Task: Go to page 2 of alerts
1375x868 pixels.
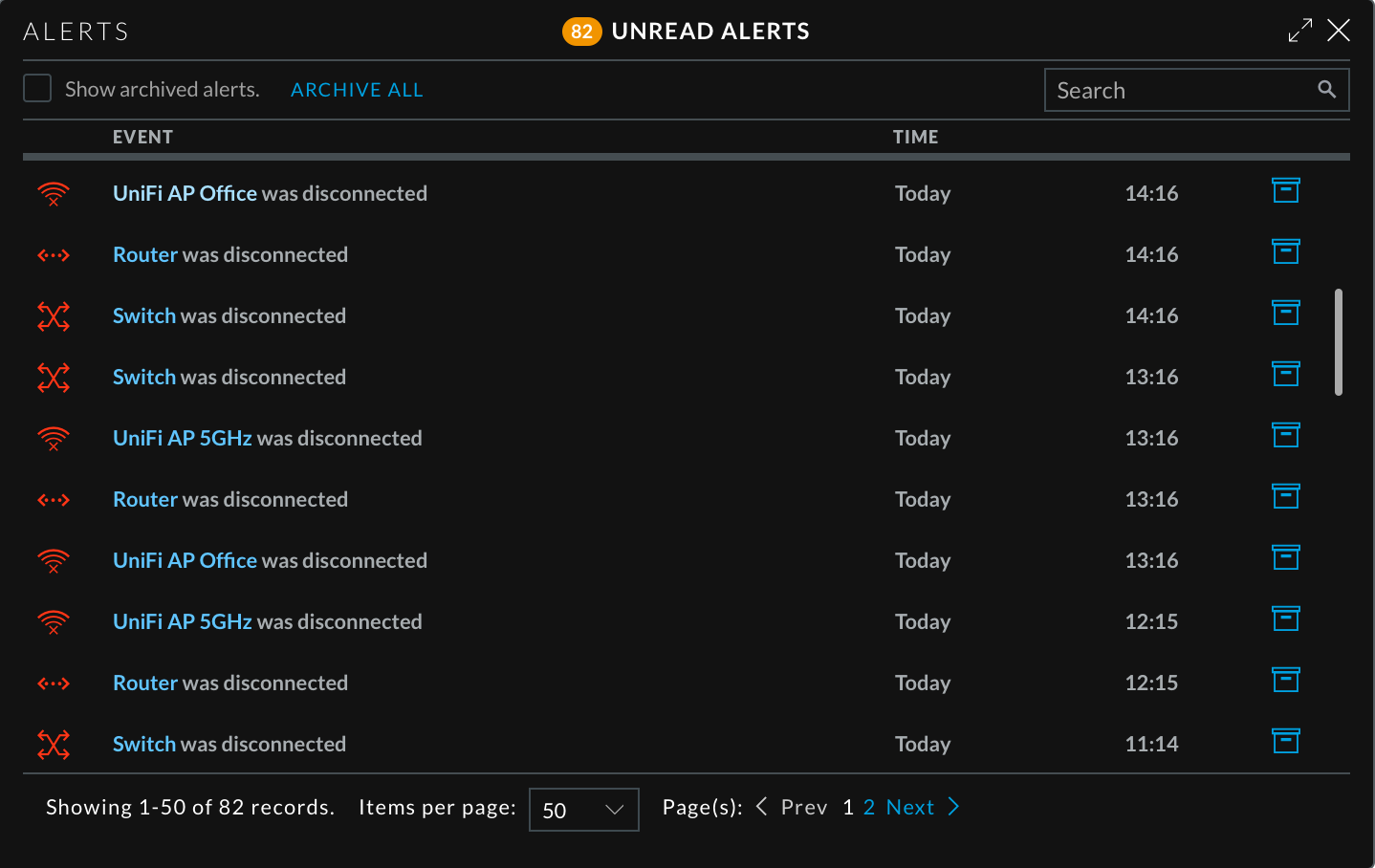Action: tap(868, 807)
